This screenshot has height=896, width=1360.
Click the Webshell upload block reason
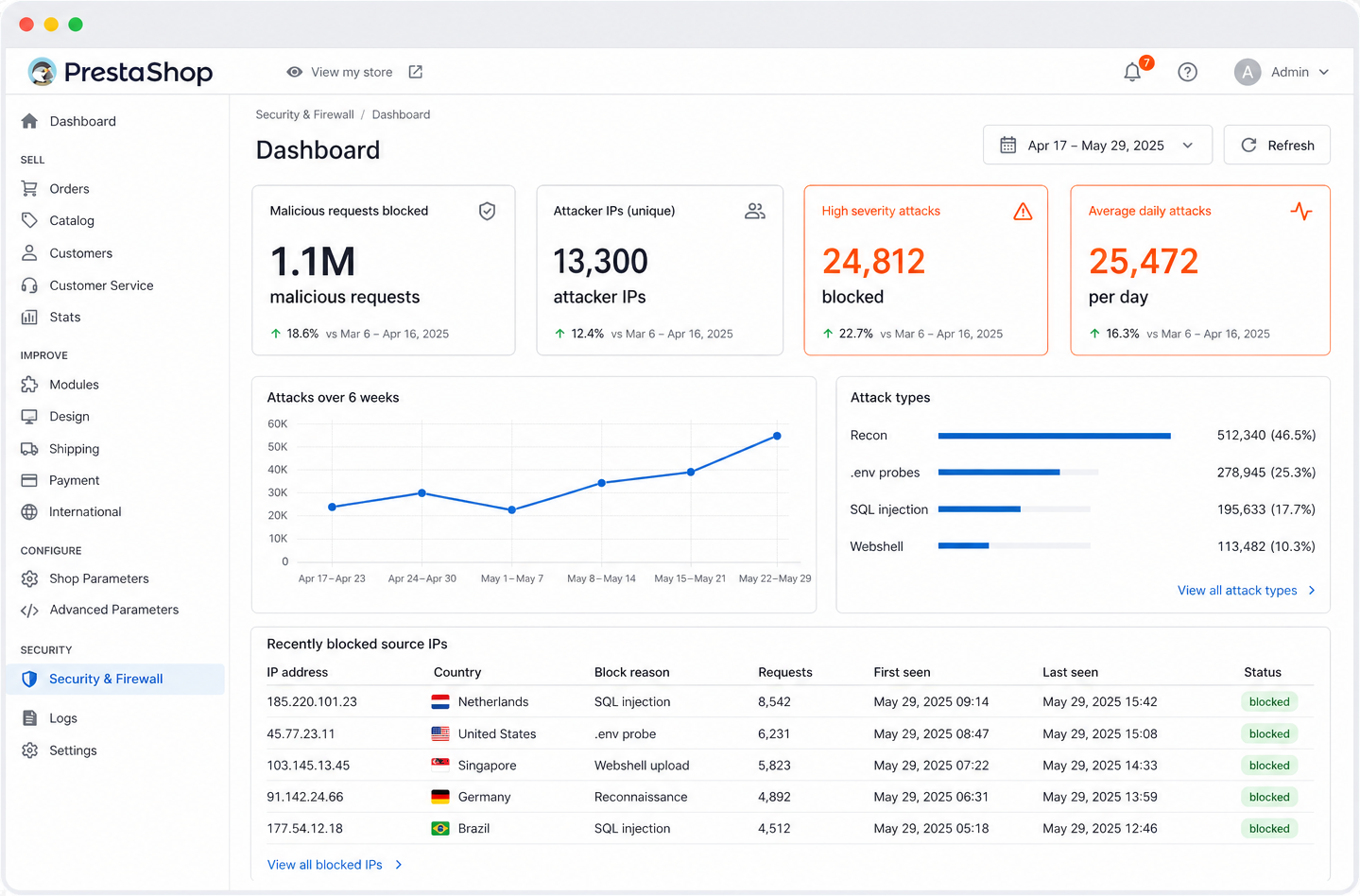[642, 765]
